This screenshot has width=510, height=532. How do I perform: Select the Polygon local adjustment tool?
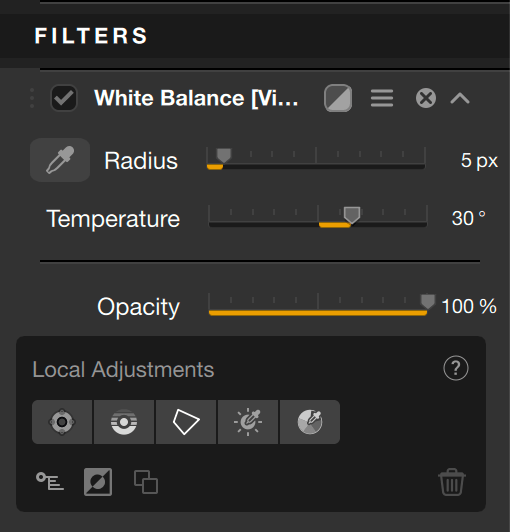(186, 422)
